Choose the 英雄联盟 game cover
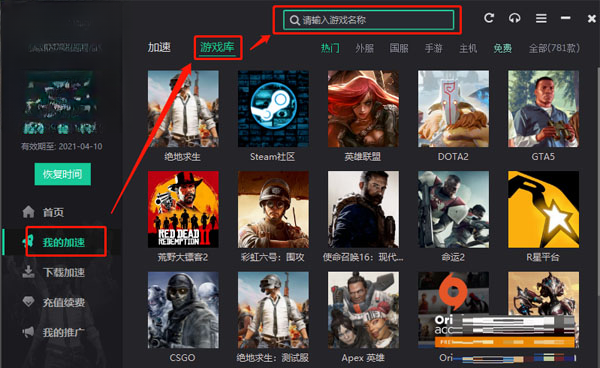 [x=363, y=109]
